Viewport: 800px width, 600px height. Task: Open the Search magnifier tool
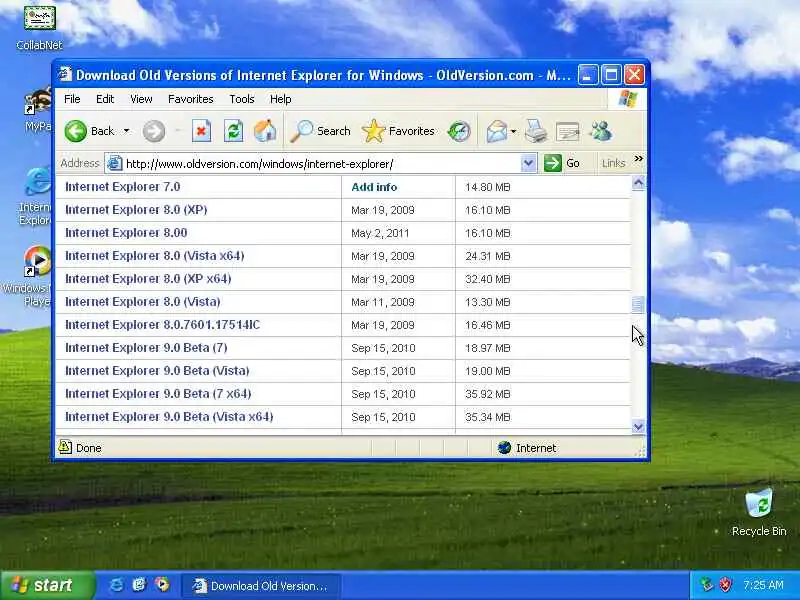321,131
